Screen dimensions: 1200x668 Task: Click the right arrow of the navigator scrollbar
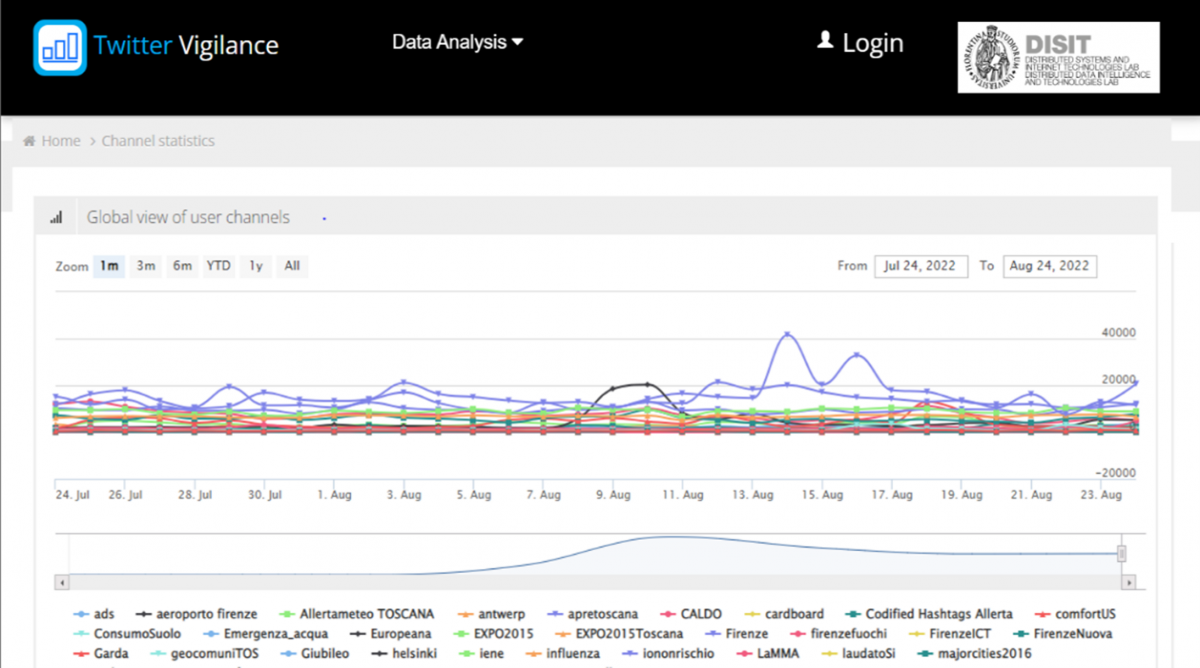1130,582
